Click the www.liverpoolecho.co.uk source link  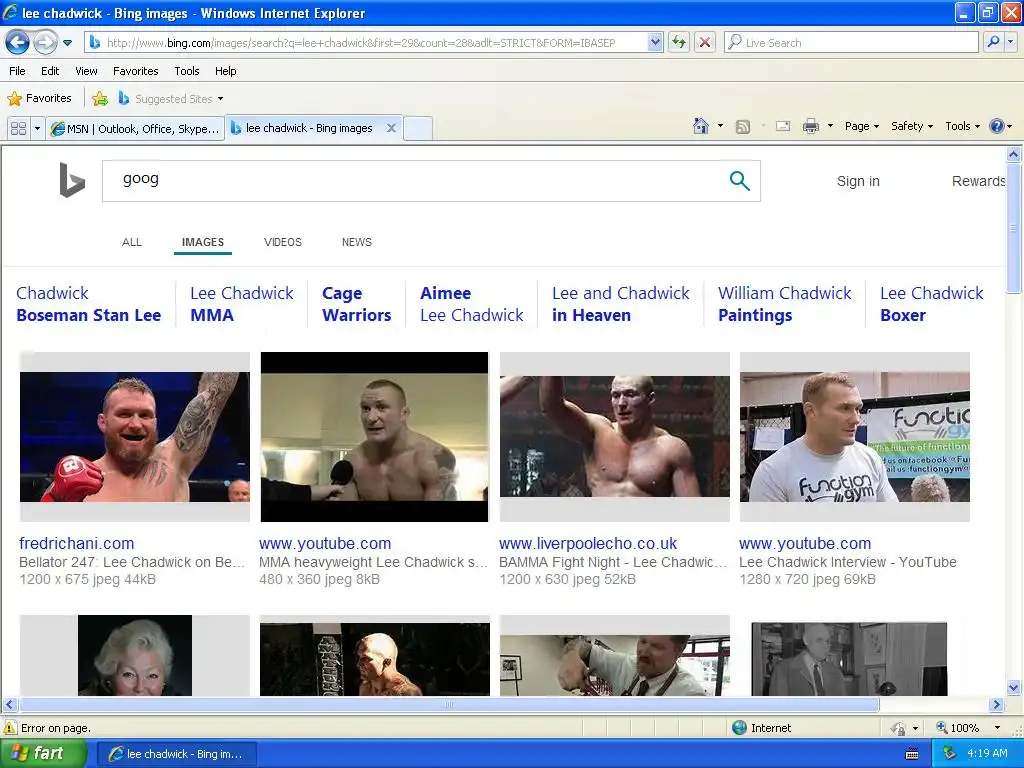[x=588, y=543]
